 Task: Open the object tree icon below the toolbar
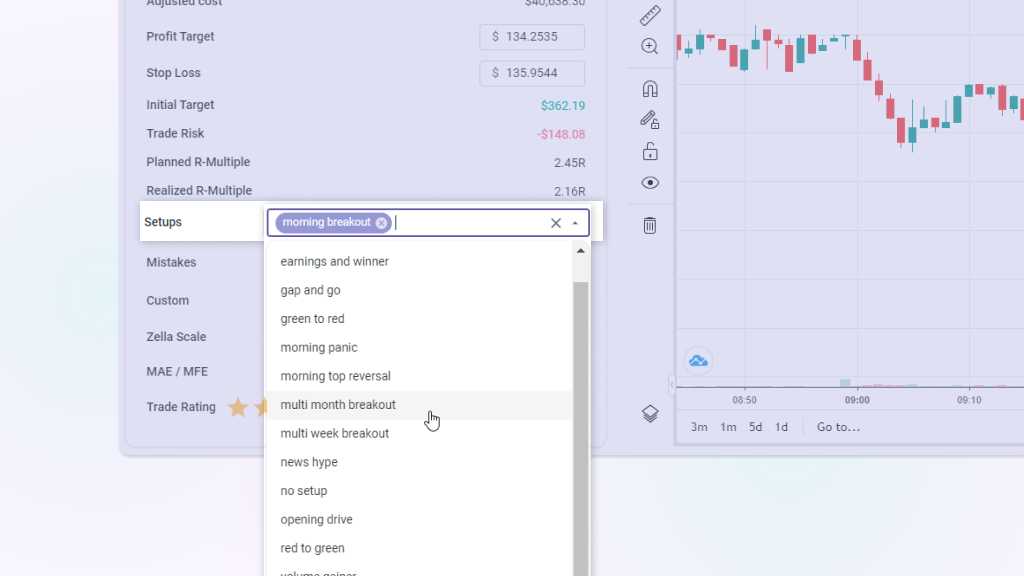(650, 413)
